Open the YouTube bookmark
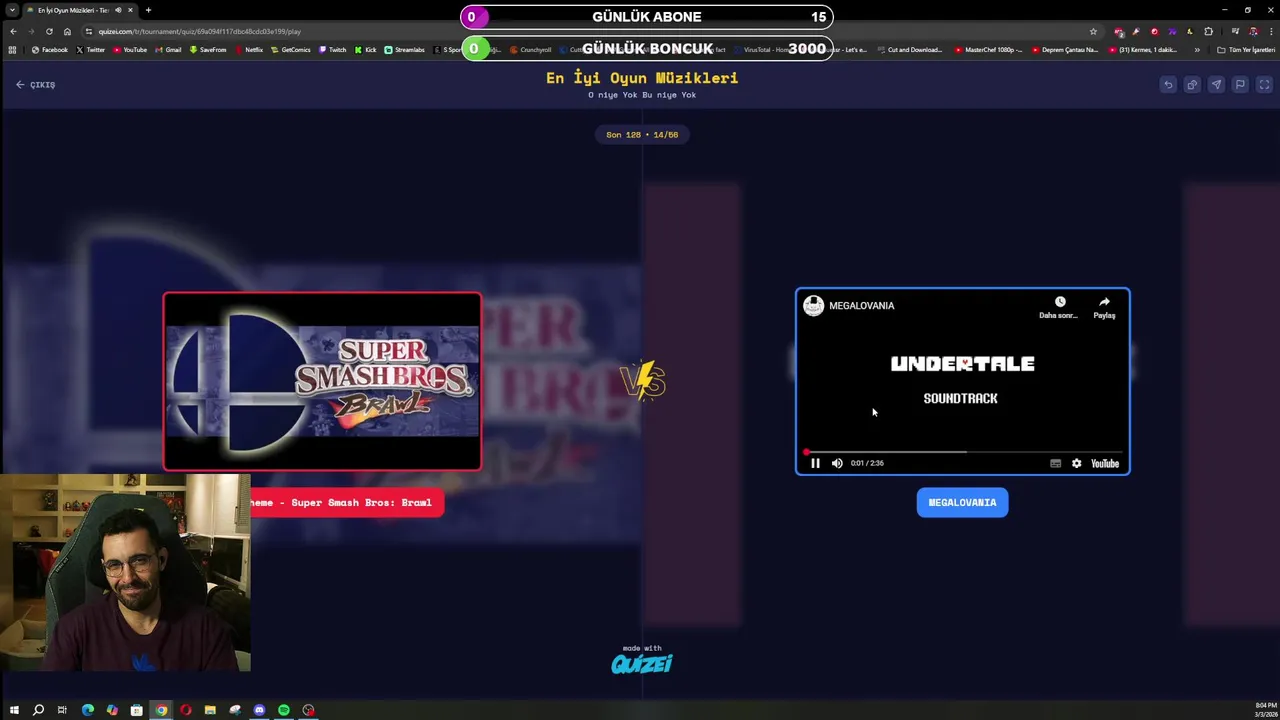This screenshot has width=1280, height=720. (130, 49)
